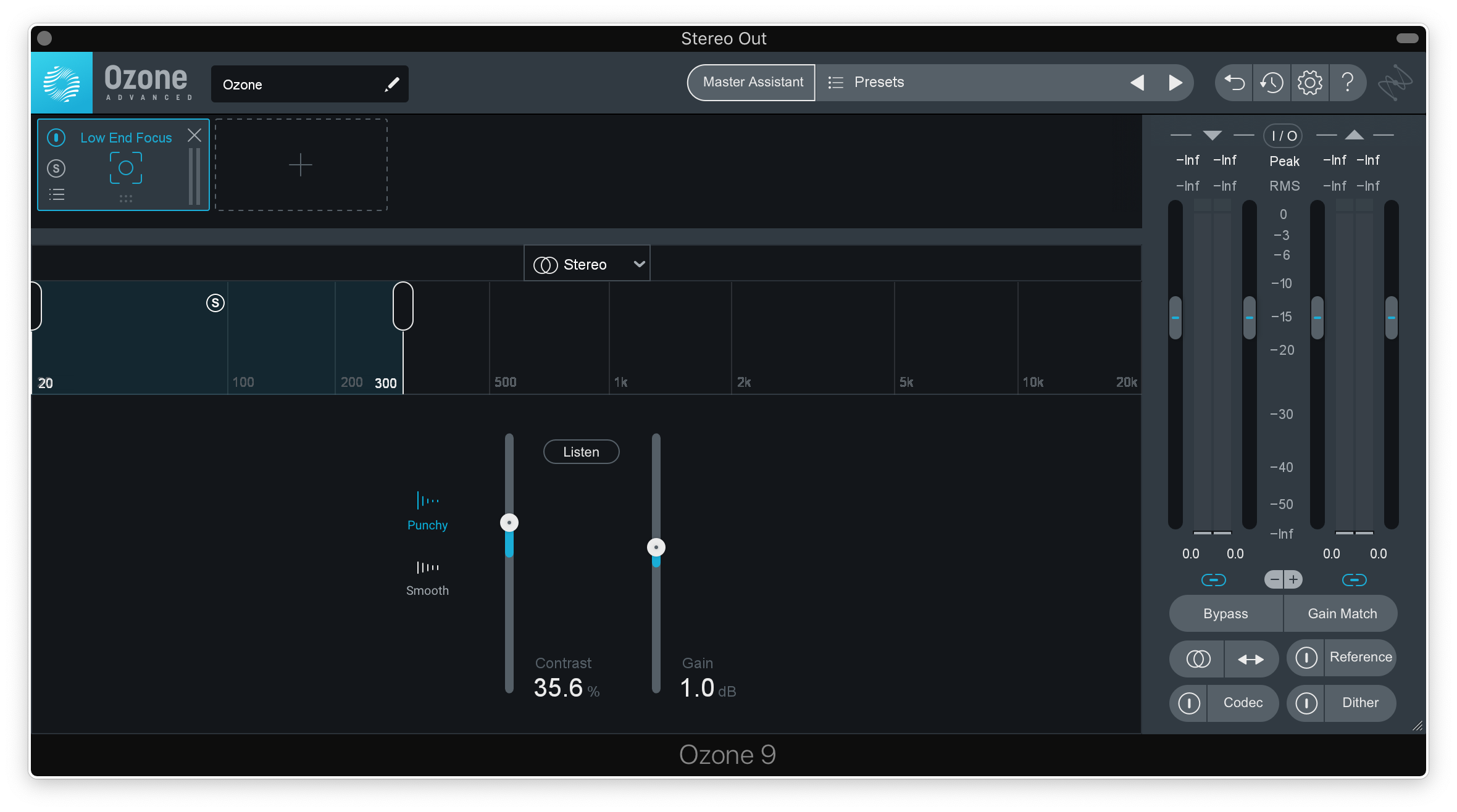Viewport: 1457px width, 812px height.
Task: Open the Dither panel
Action: point(1361,703)
